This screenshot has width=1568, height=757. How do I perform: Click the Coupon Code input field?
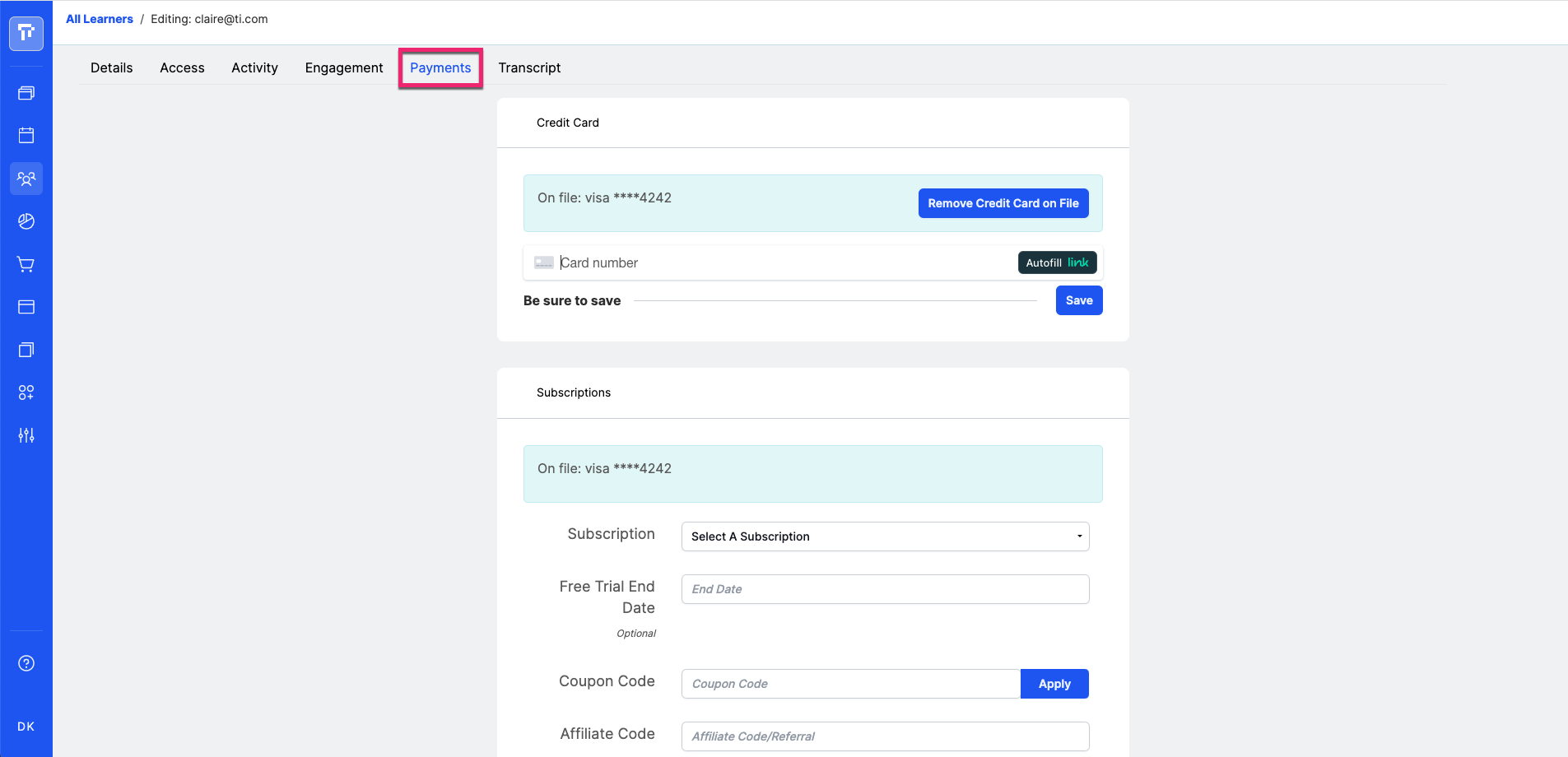pos(851,684)
